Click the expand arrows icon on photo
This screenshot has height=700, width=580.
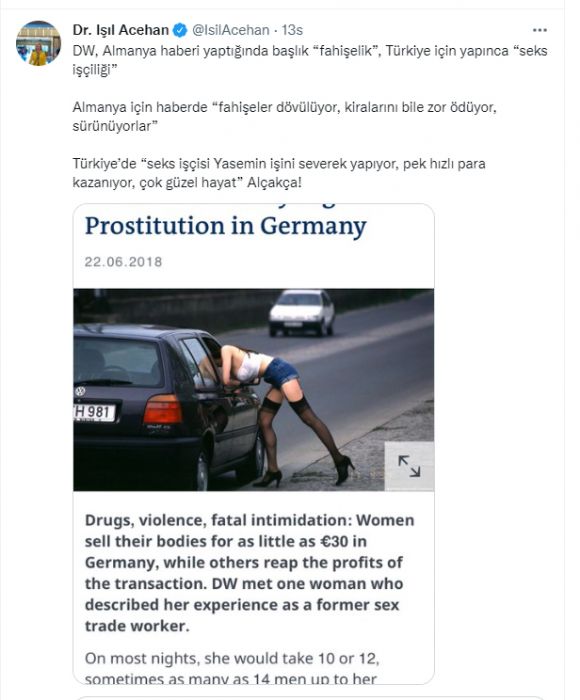click(409, 466)
